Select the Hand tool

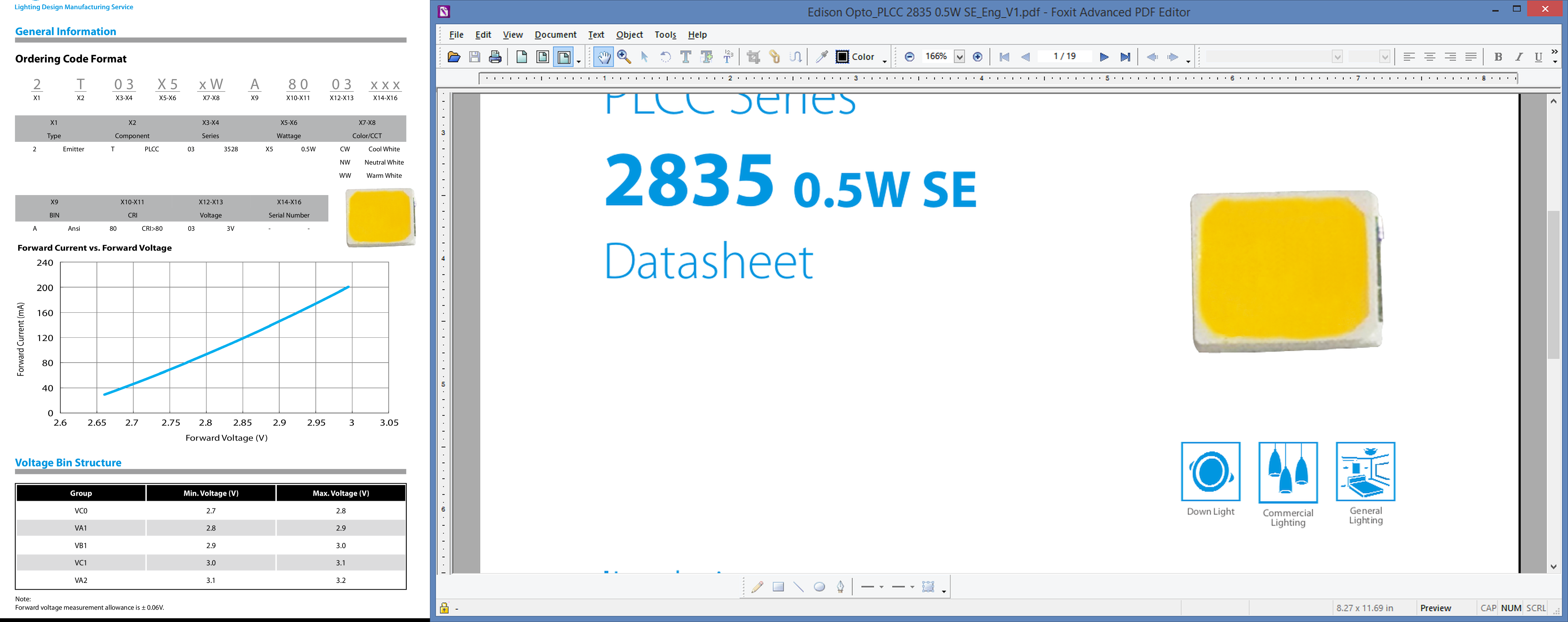(x=603, y=57)
